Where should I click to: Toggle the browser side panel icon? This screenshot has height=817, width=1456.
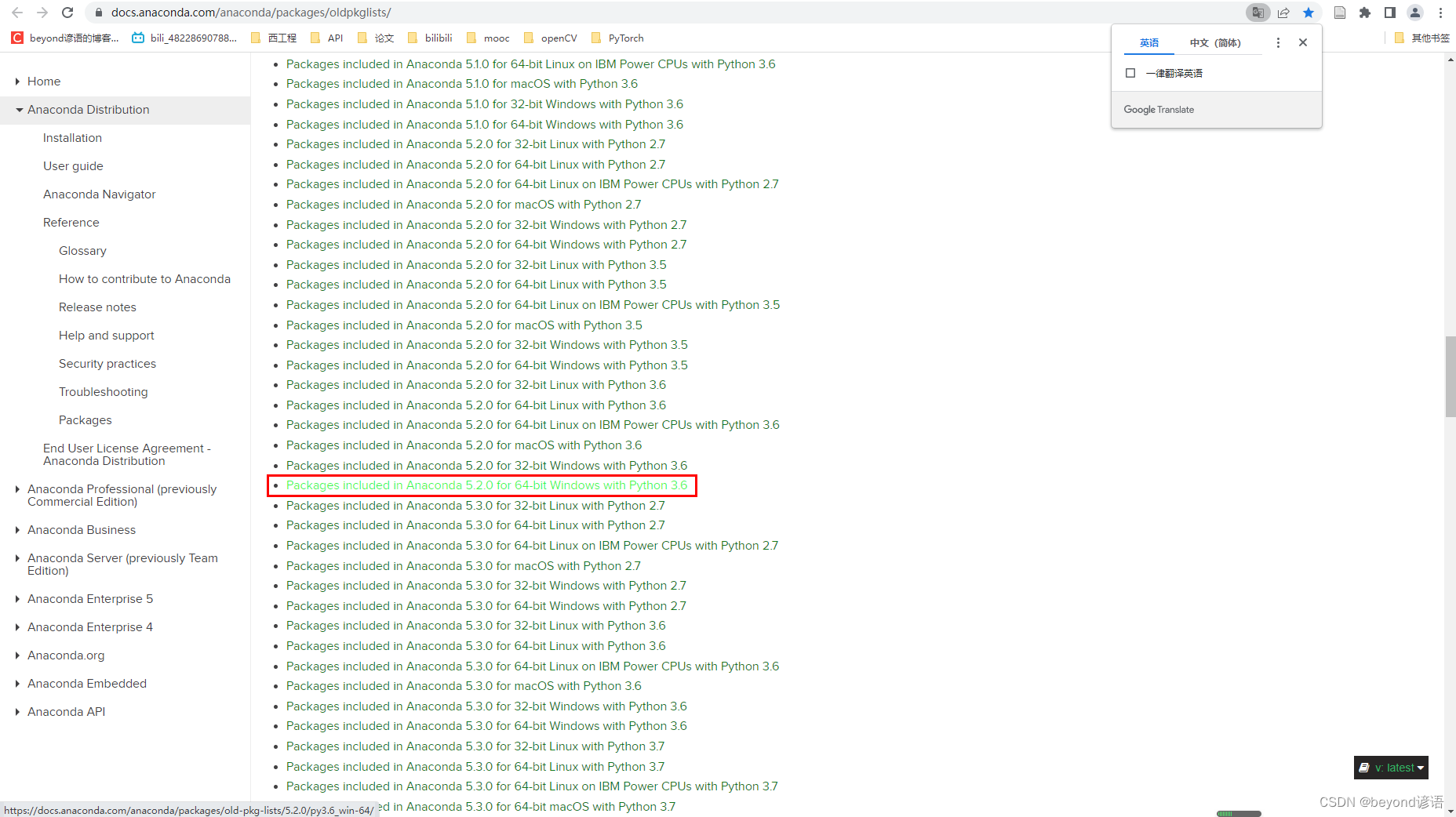pyautogui.click(x=1390, y=13)
